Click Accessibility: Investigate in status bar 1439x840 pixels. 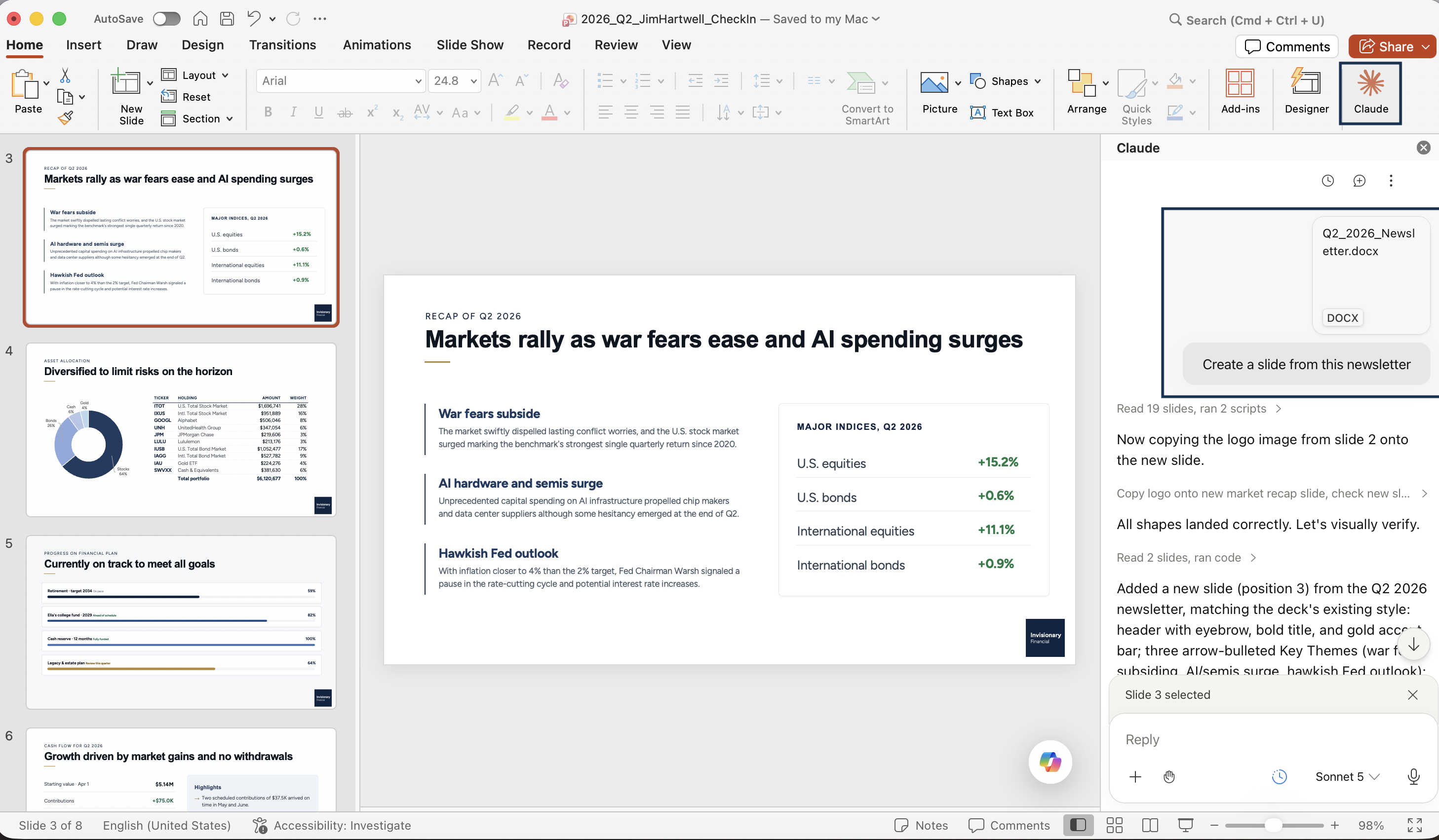click(332, 825)
